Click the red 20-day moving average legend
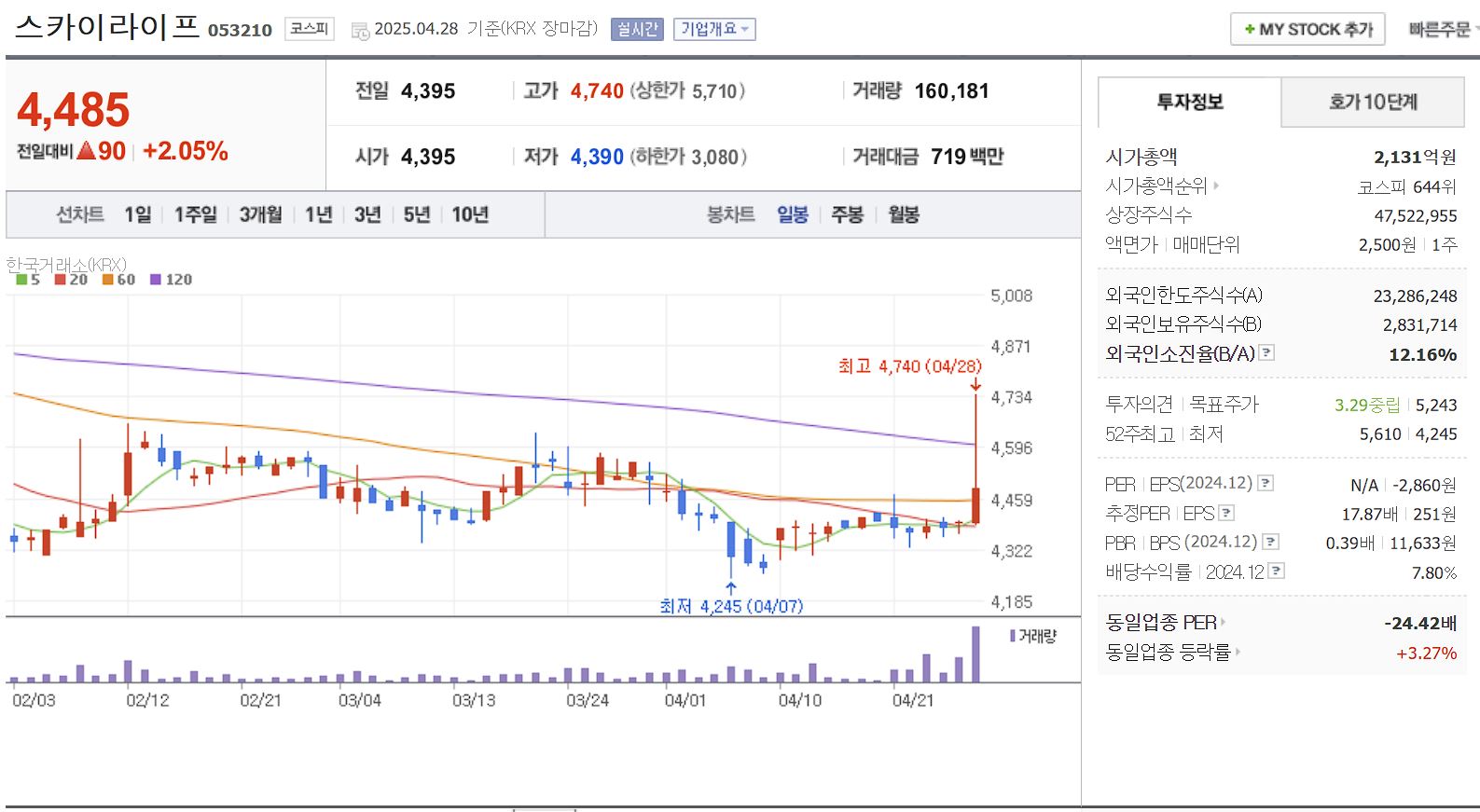The width and height of the screenshot is (1480, 812). (x=71, y=280)
